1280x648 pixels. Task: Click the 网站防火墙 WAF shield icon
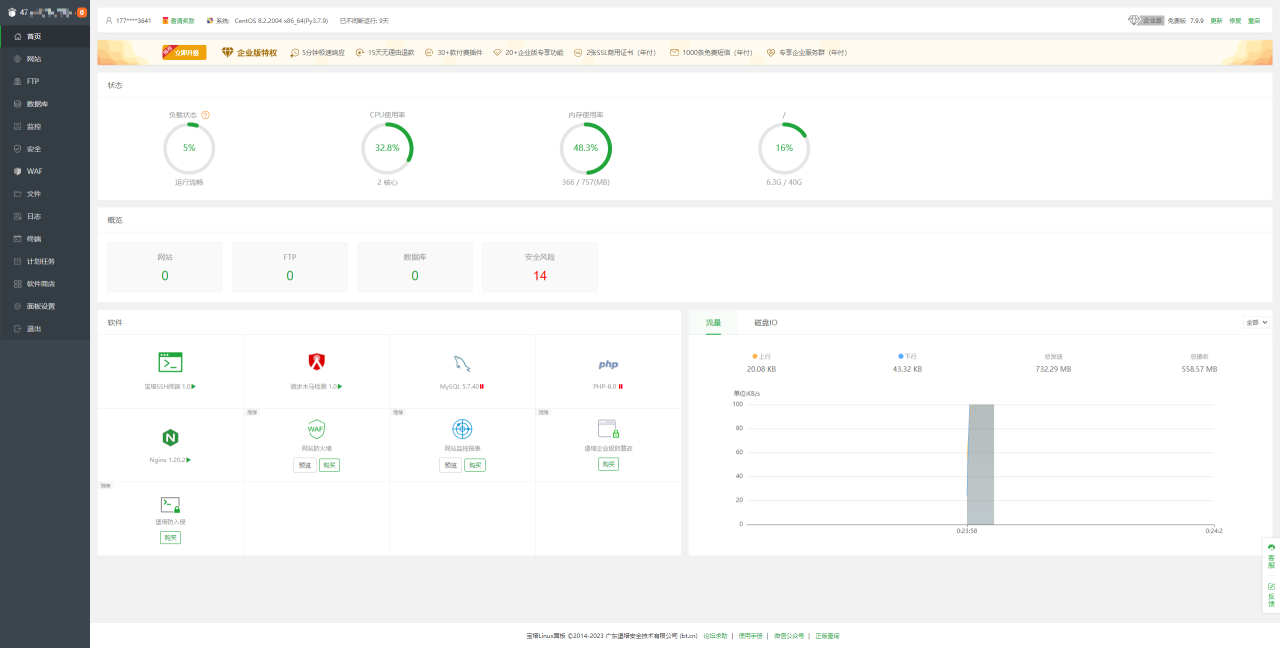coord(316,429)
